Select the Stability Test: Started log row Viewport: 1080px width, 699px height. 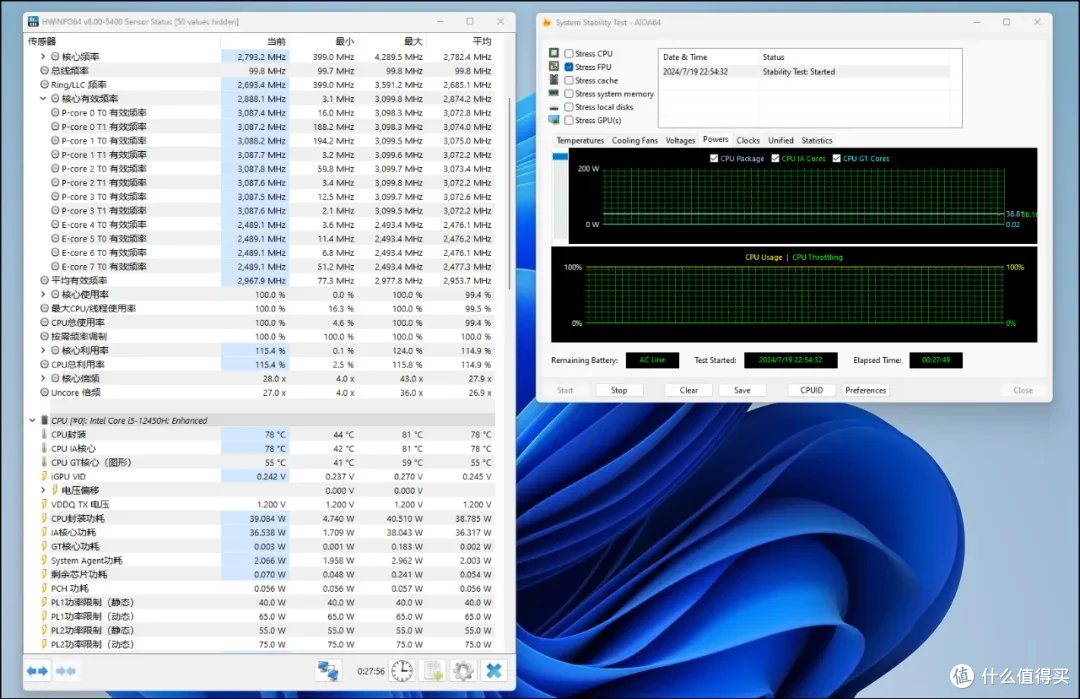804,72
